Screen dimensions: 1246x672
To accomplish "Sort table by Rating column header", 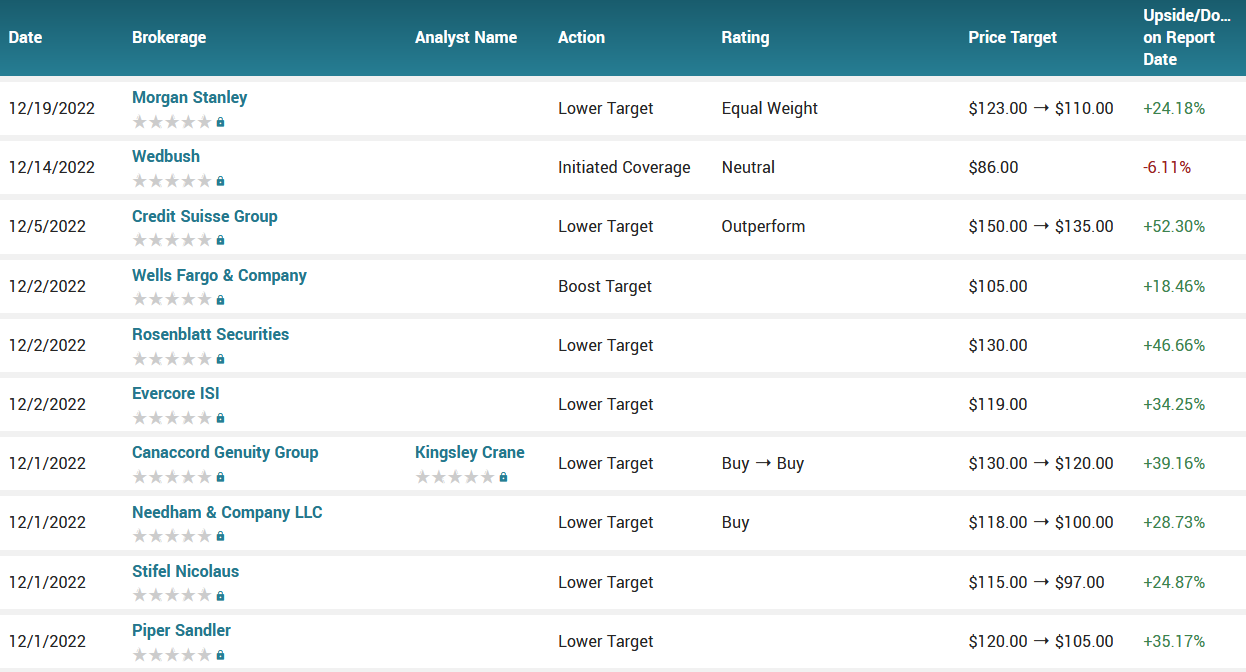I will [745, 38].
